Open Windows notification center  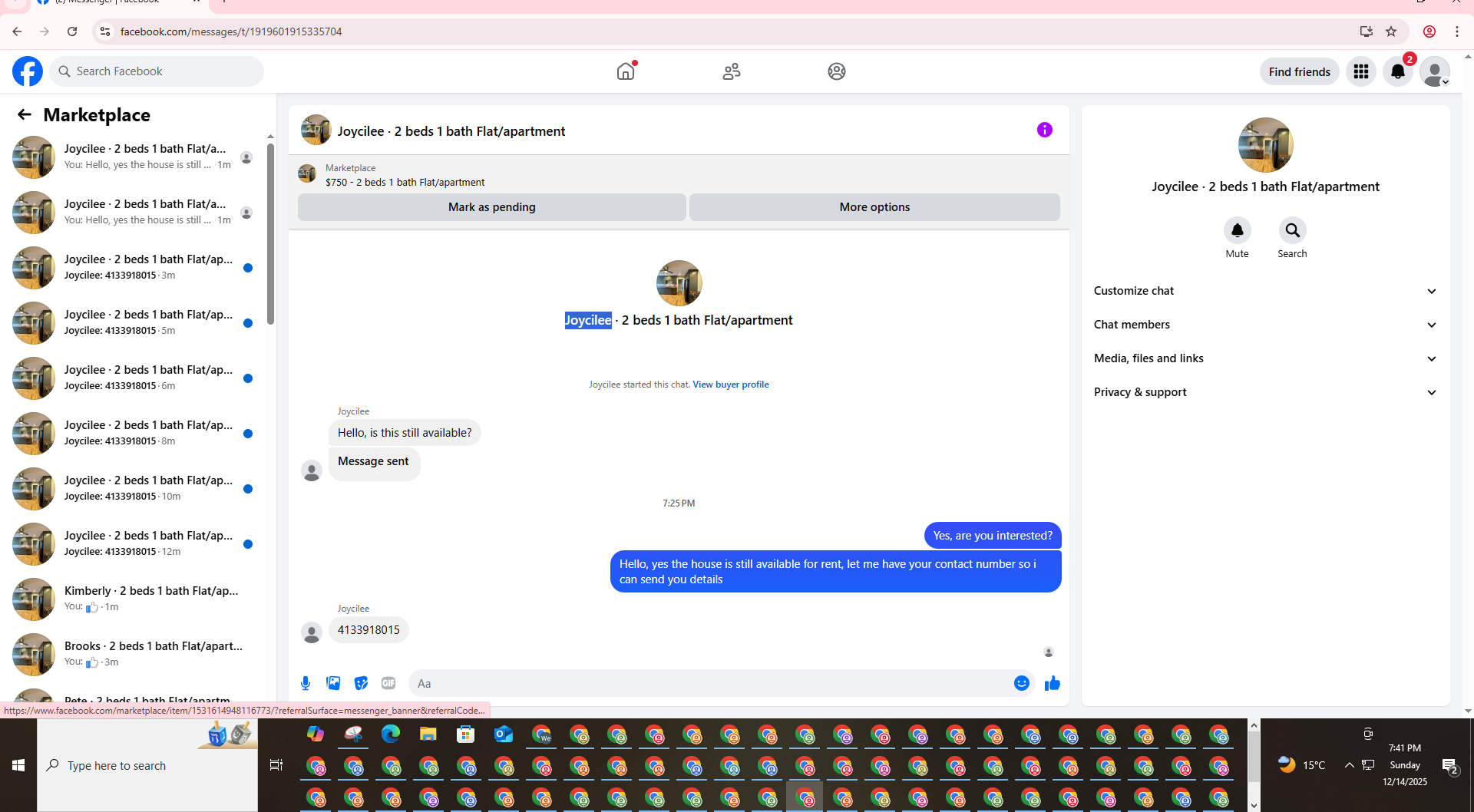[x=1449, y=765]
